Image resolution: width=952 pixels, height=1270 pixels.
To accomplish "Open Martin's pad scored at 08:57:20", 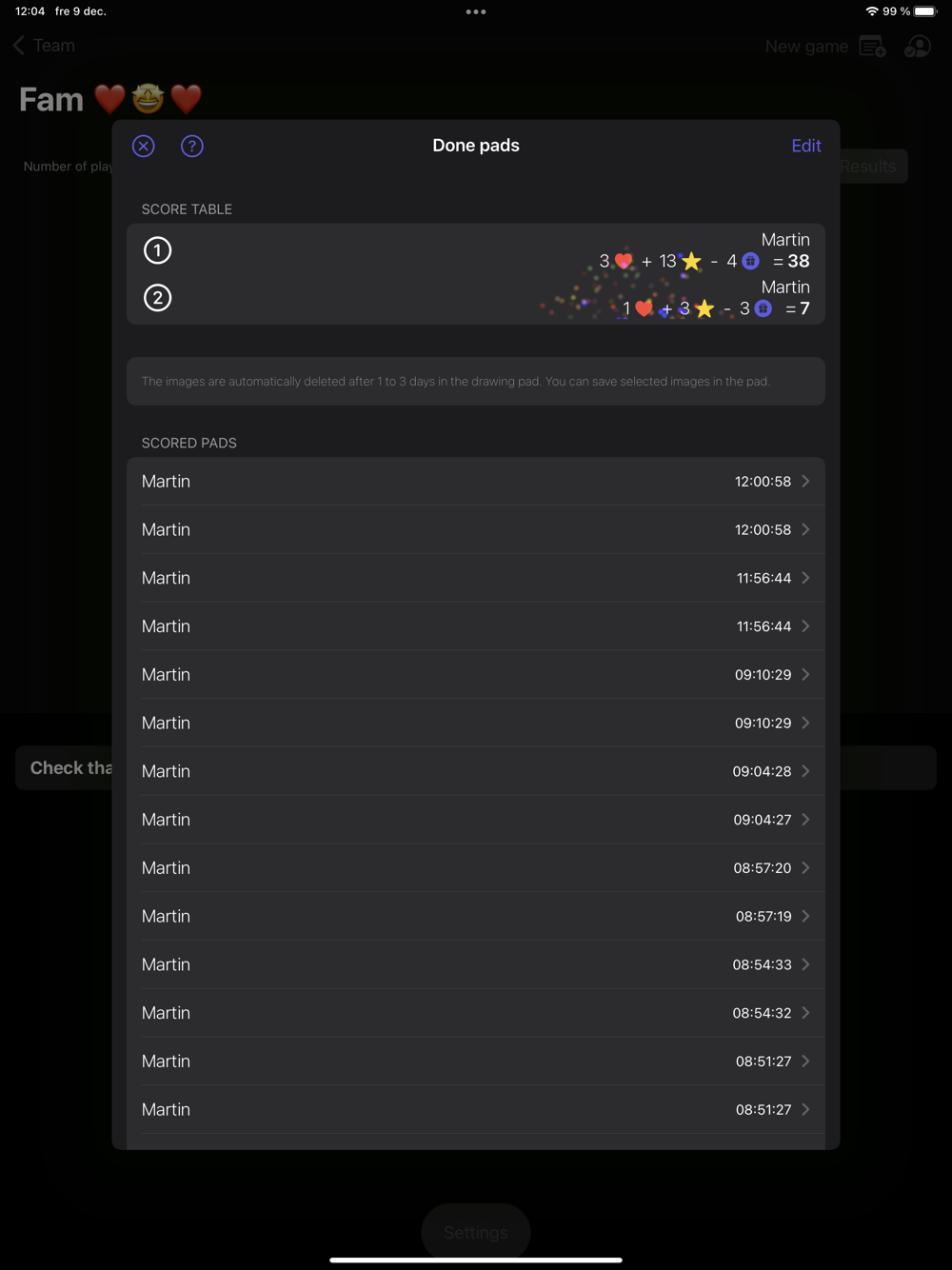I will coord(476,868).
